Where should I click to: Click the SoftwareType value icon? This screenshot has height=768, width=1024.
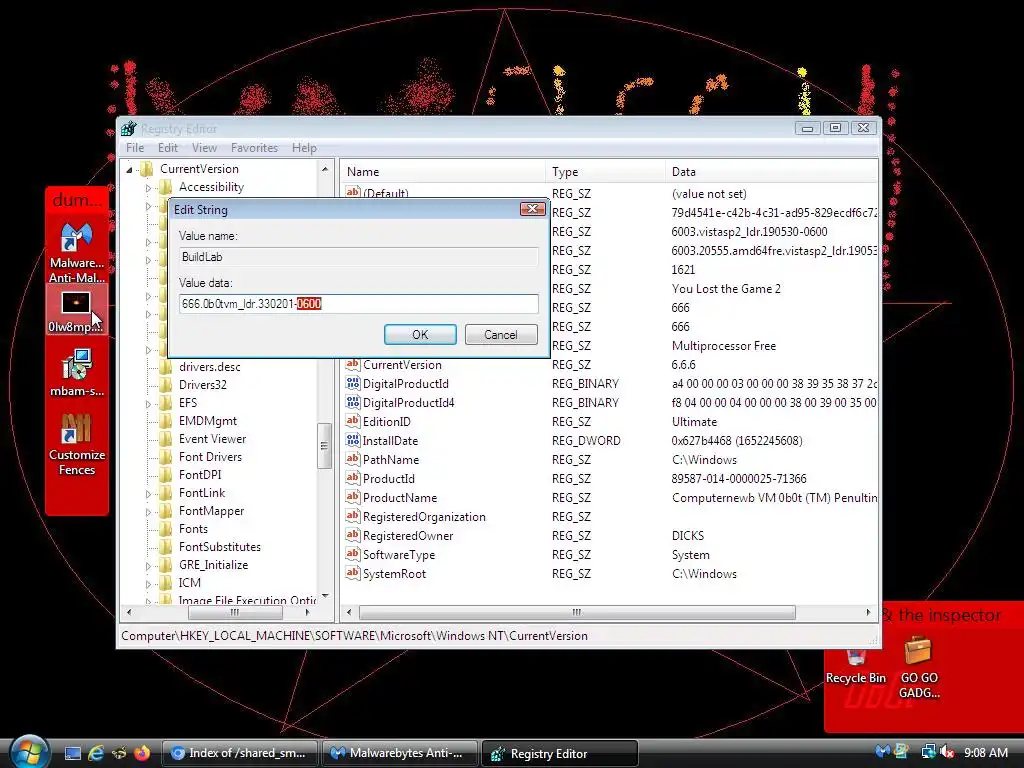[x=353, y=554]
